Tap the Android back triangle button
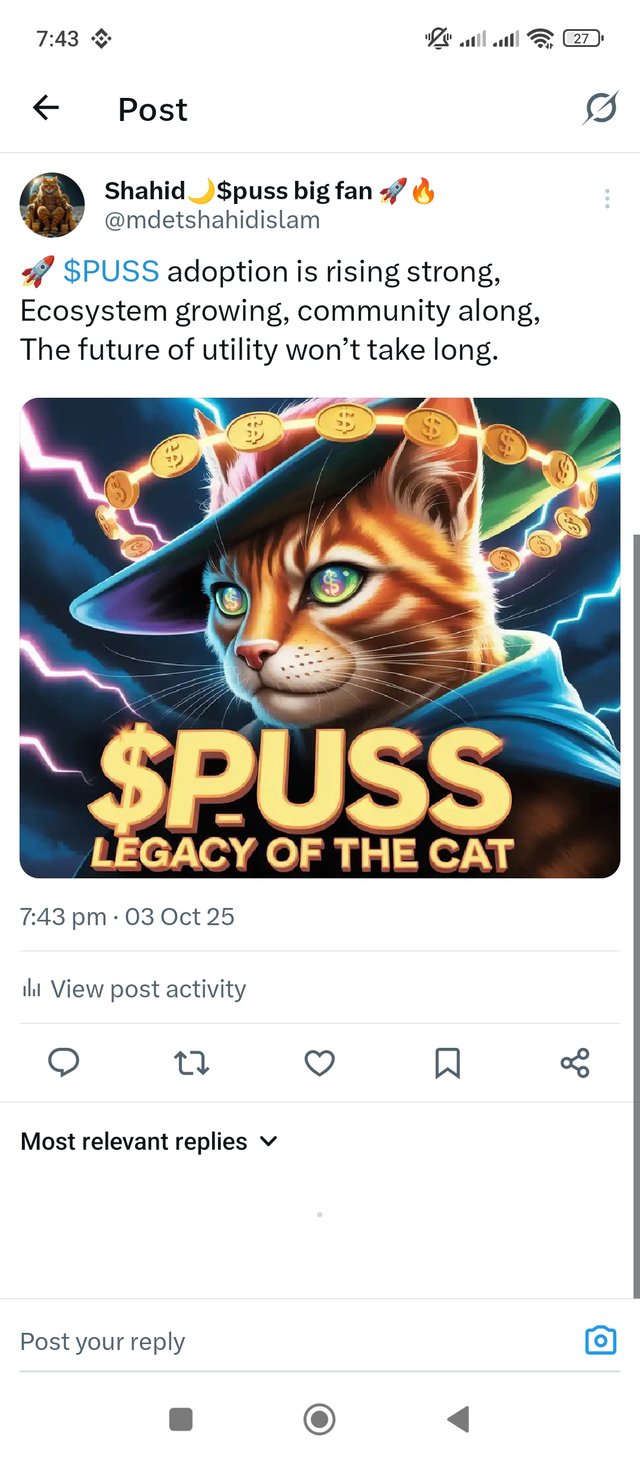 [458, 1418]
